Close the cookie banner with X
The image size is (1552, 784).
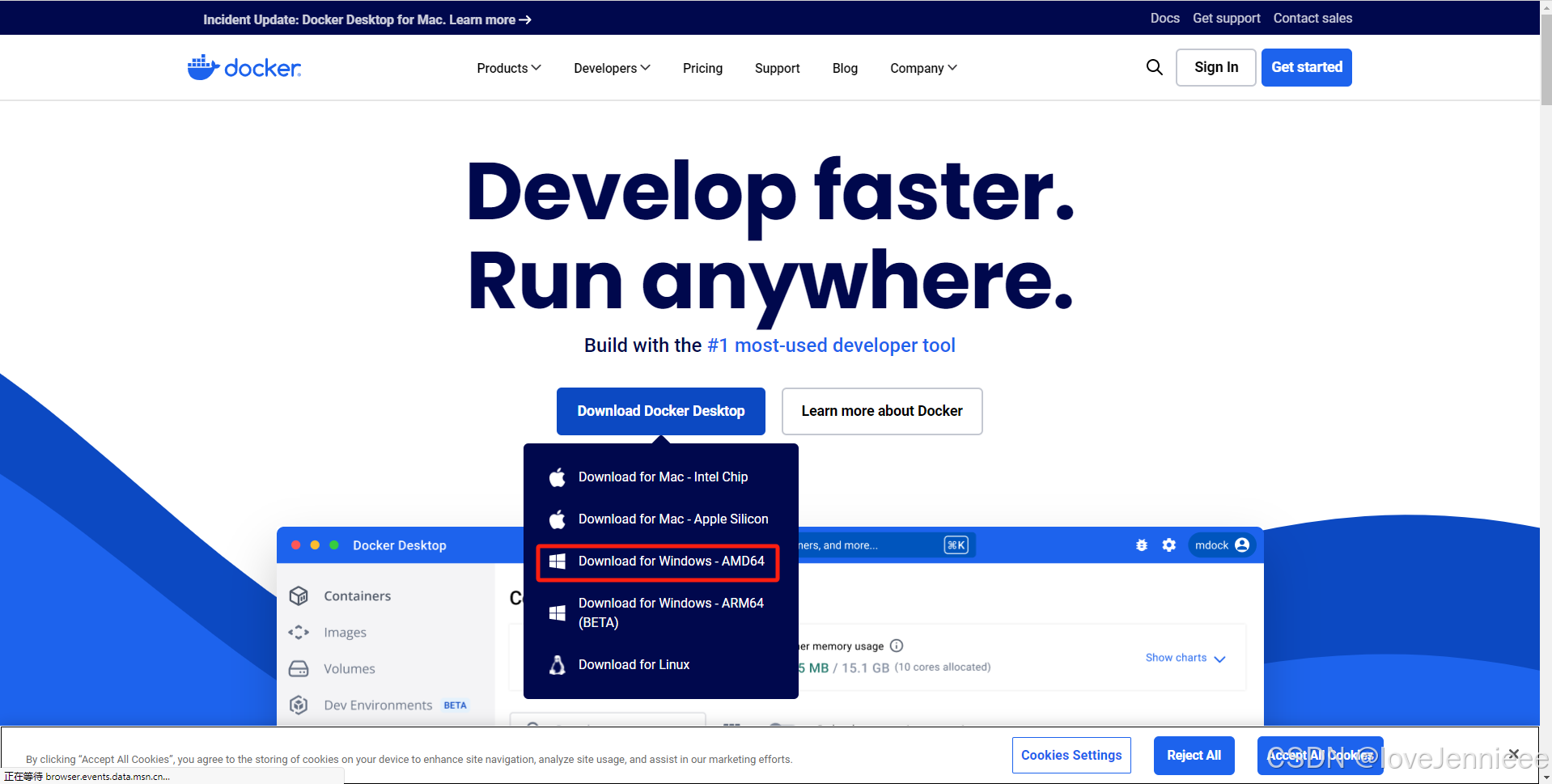click(x=1514, y=754)
